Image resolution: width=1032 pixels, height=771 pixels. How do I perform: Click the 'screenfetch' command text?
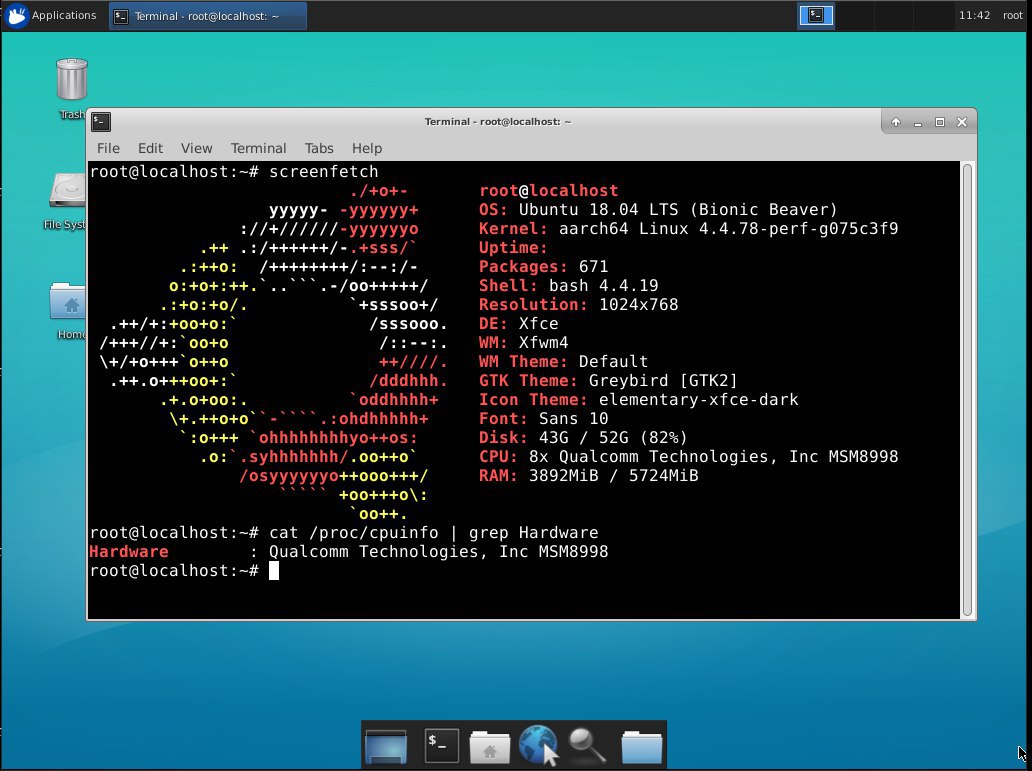tap(324, 171)
